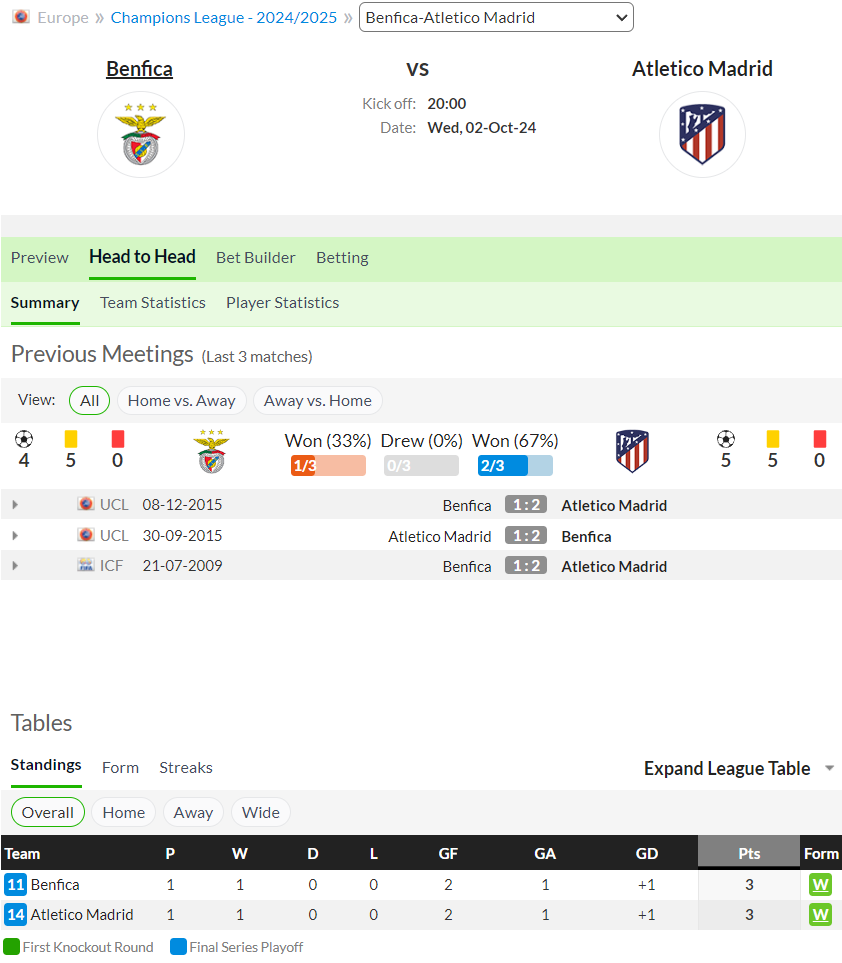Image resolution: width=842 pixels, height=963 pixels.
Task: Open the Benfica-Atletico Madrid match dropdown
Action: click(x=496, y=17)
